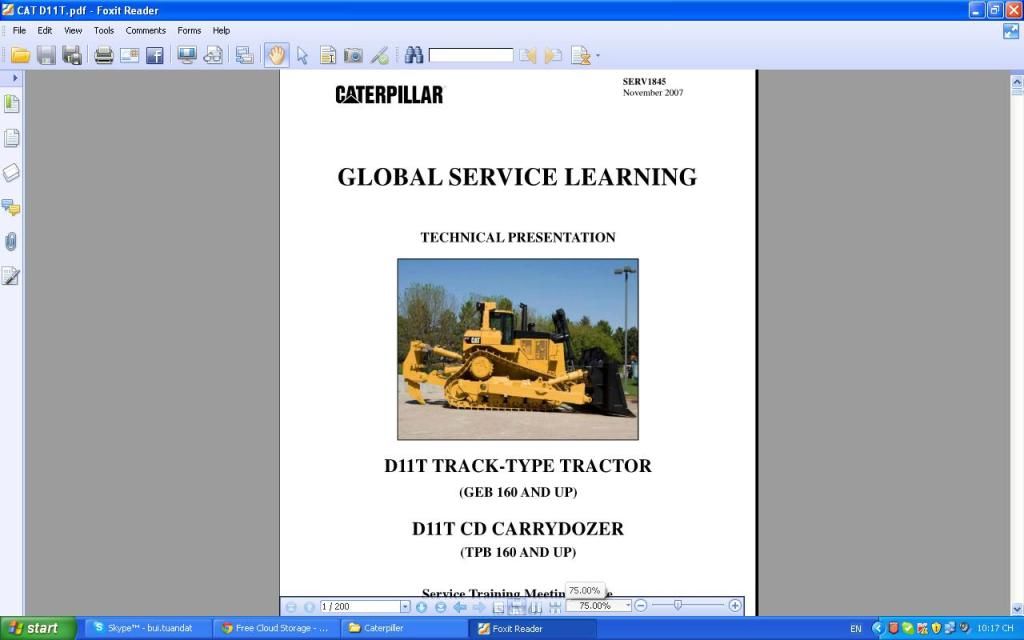Click the CATERPILLAR logo on the page
This screenshot has width=1024, height=640.
point(389,95)
